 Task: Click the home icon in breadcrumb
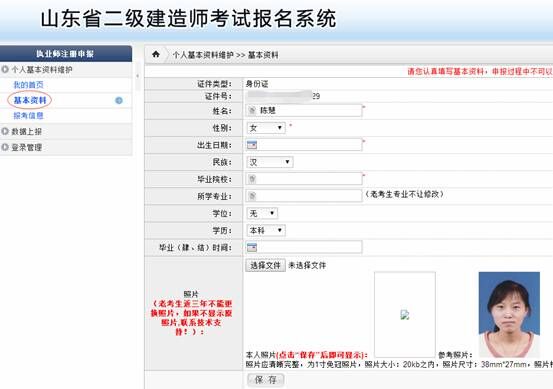point(156,54)
